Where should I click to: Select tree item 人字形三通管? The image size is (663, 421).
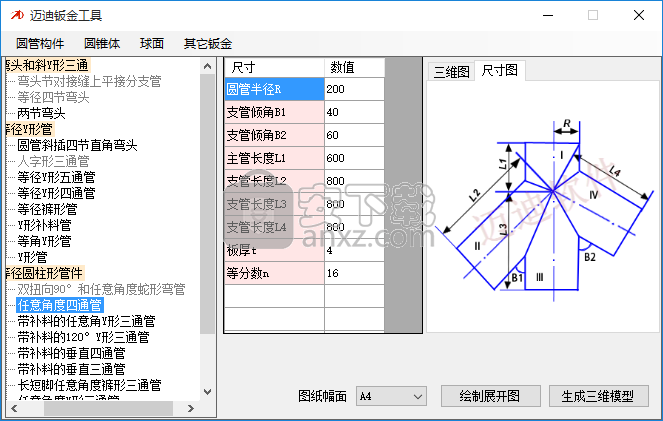click(x=53, y=161)
